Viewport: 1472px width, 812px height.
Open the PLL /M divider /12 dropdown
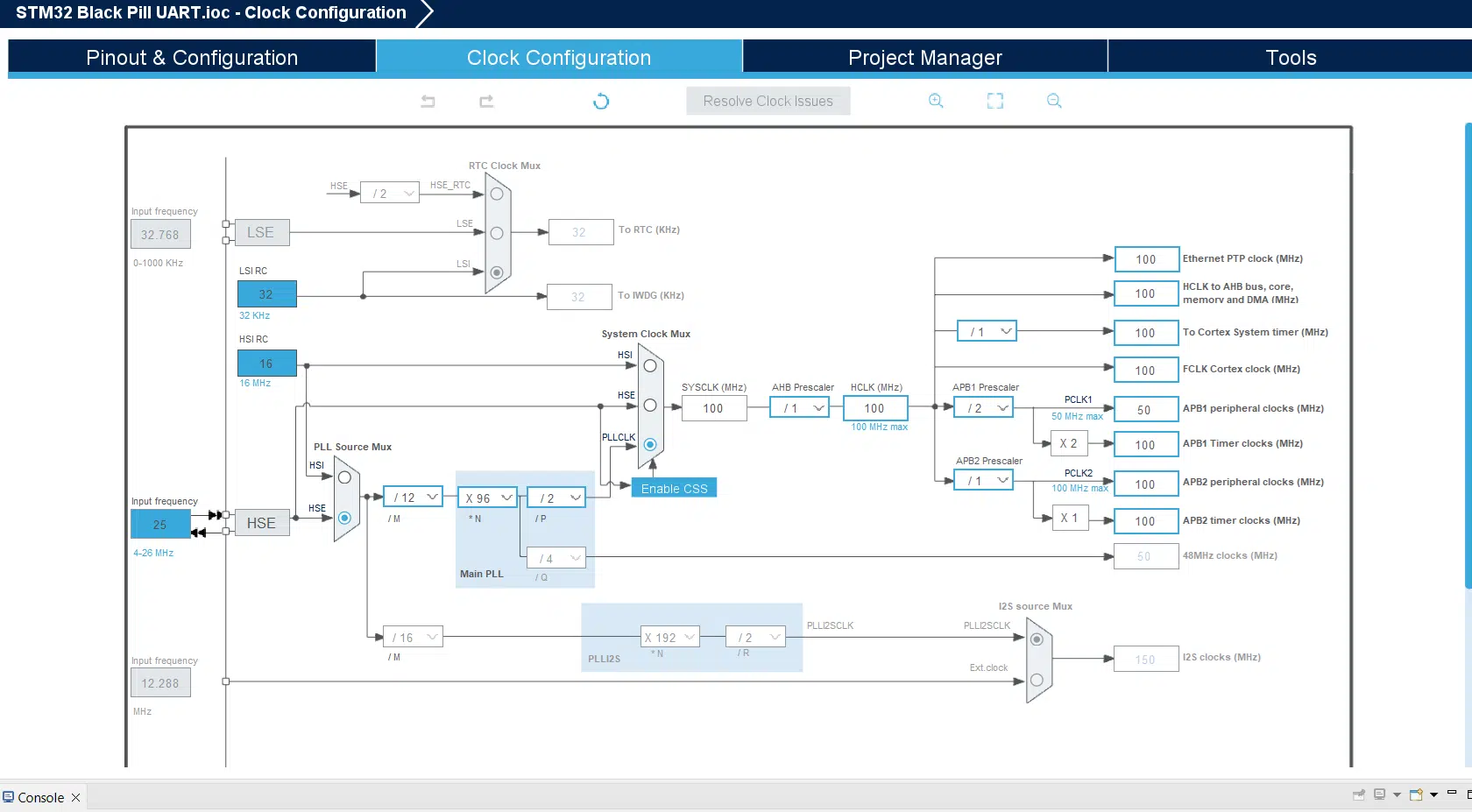pos(414,498)
